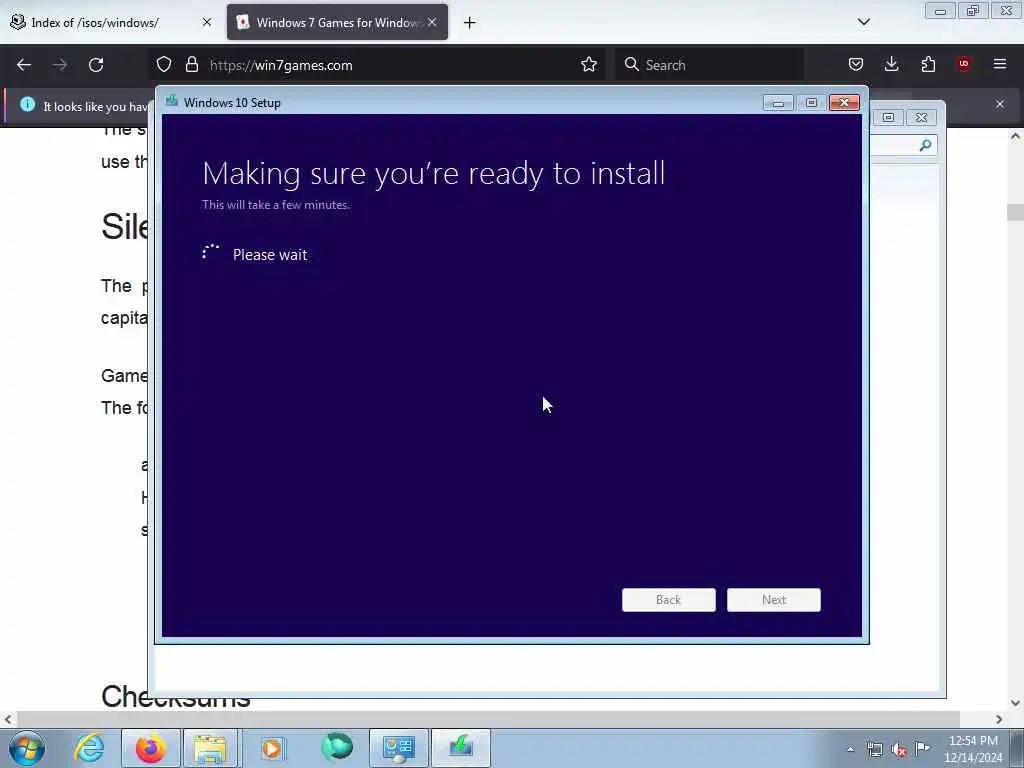1024x768 pixels.
Task: Dismiss the Firefox notification bar
Action: pyautogui.click(x=1000, y=104)
